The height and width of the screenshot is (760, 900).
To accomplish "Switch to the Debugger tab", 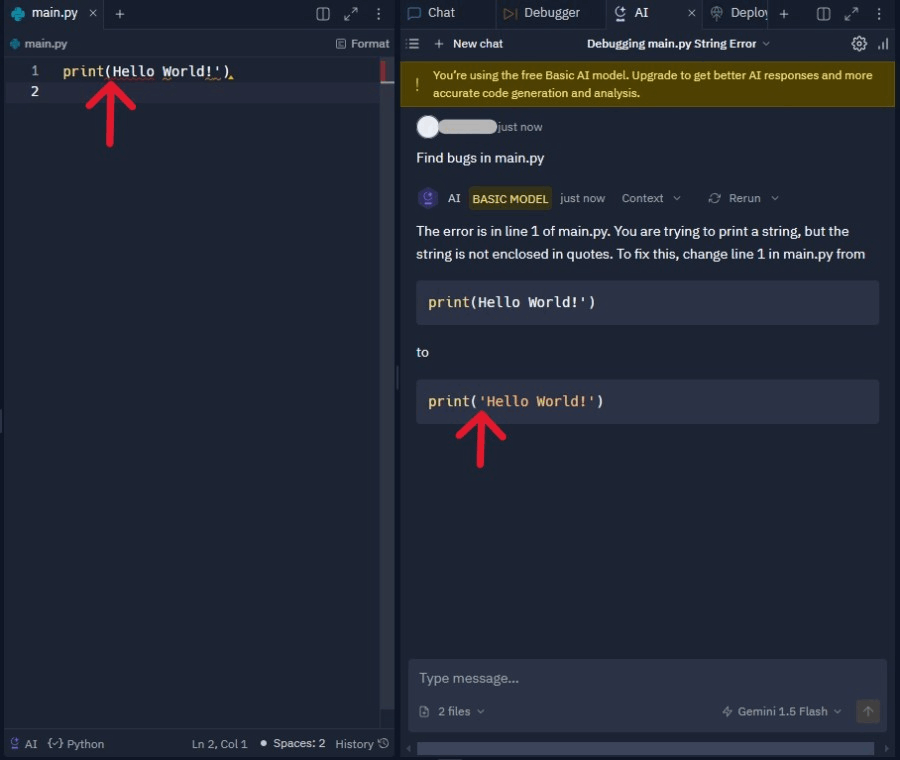I will [542, 13].
